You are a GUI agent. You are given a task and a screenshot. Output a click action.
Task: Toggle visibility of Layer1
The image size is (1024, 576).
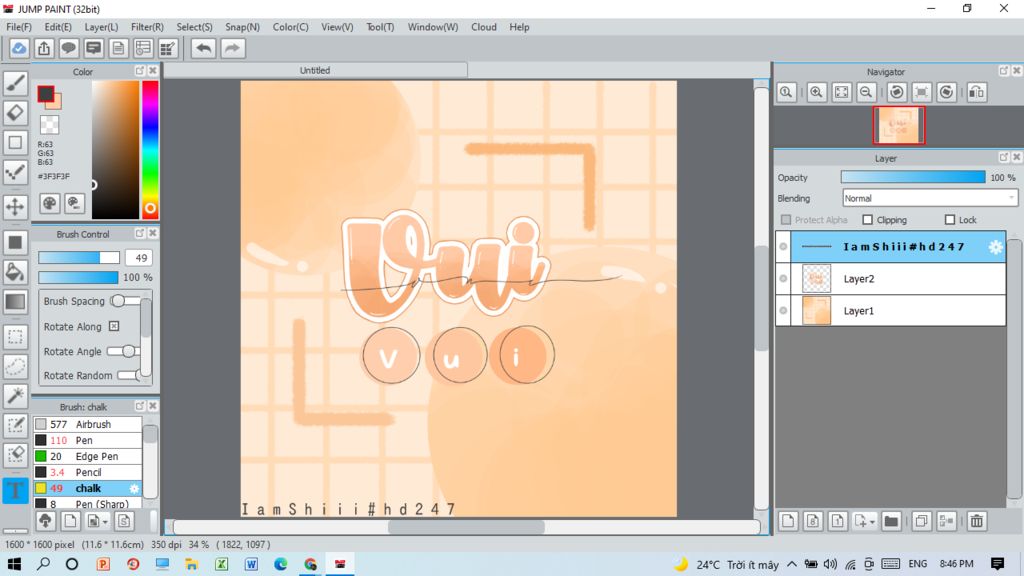click(x=783, y=311)
